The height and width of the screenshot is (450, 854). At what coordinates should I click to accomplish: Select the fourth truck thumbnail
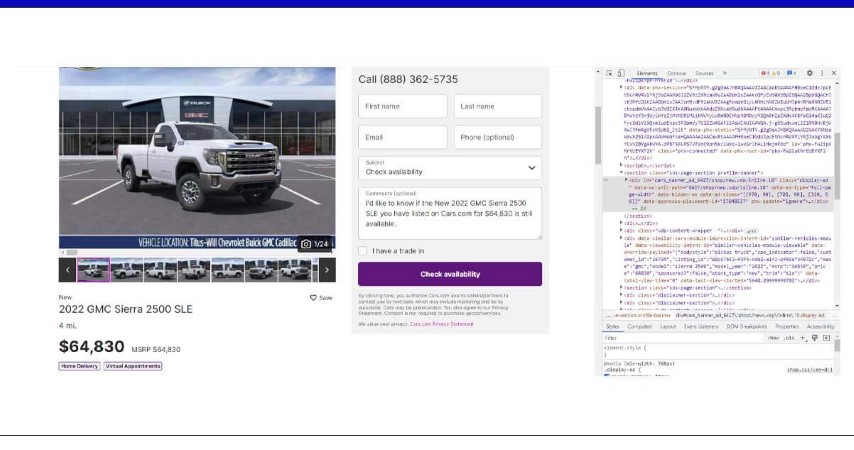point(194,270)
